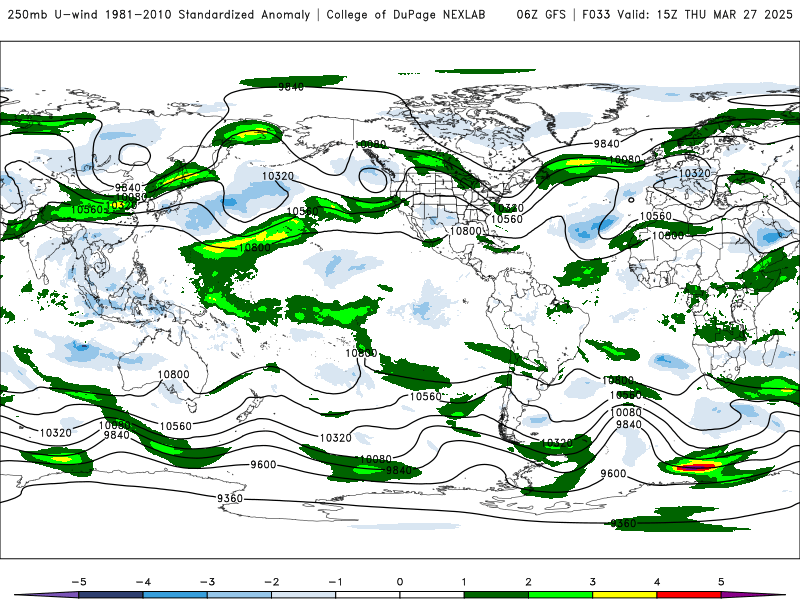Click the dark navy -5 to -4 colorbar segment
800x600 pixels.
(x=111, y=595)
